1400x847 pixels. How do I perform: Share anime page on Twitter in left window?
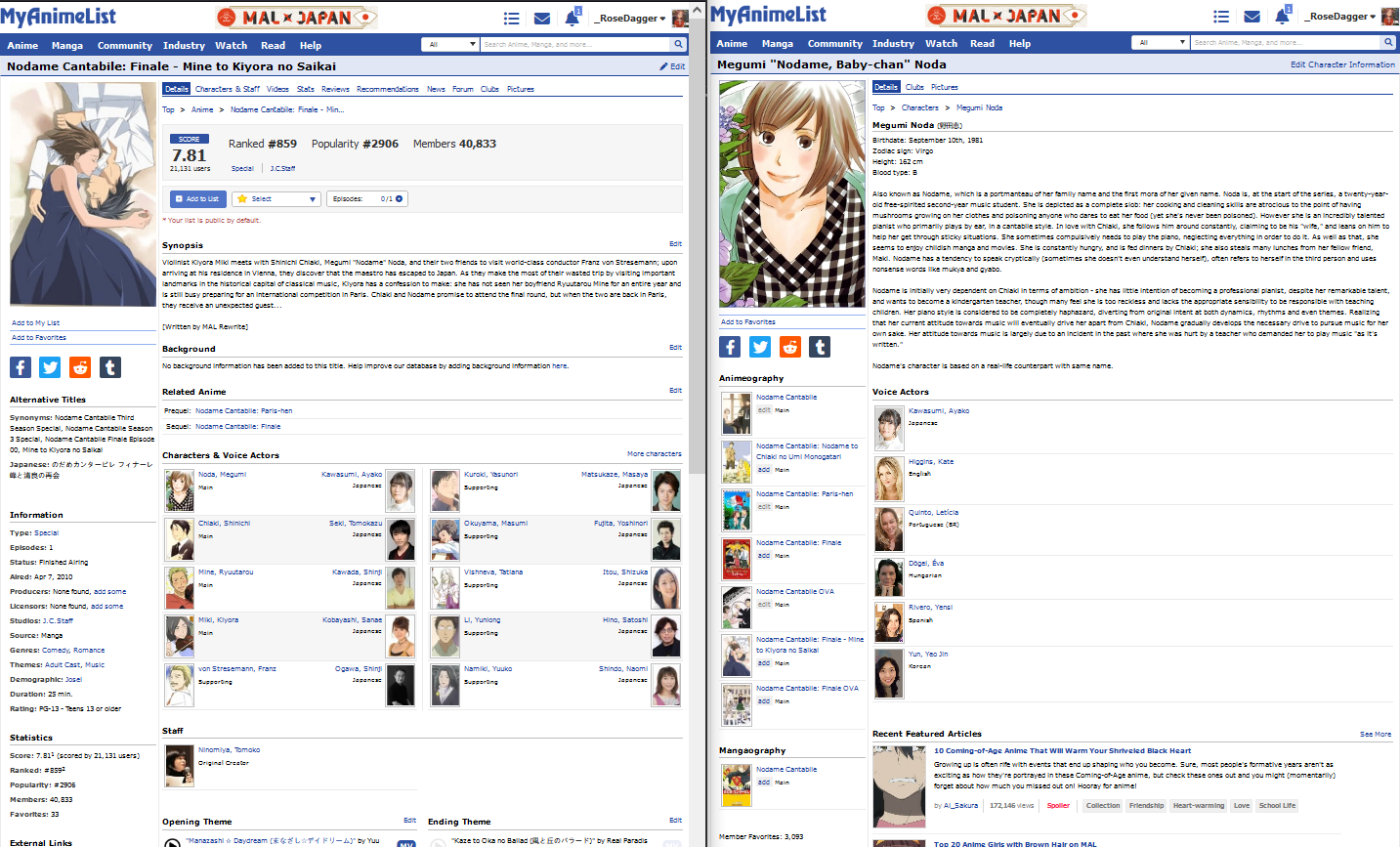(50, 366)
